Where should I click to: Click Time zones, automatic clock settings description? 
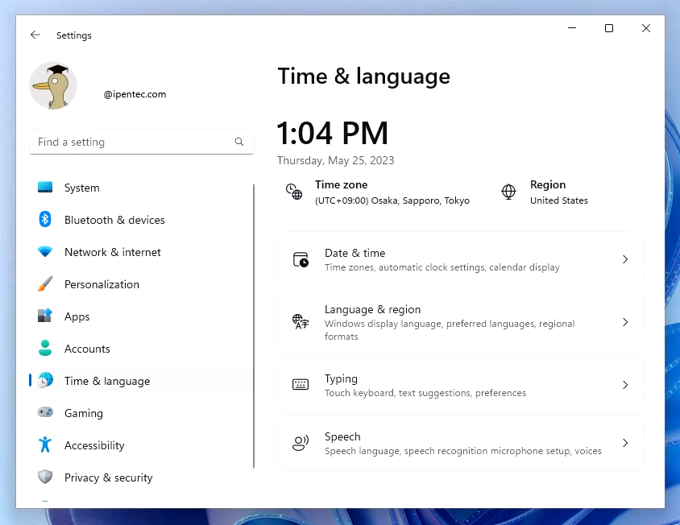pos(442,267)
